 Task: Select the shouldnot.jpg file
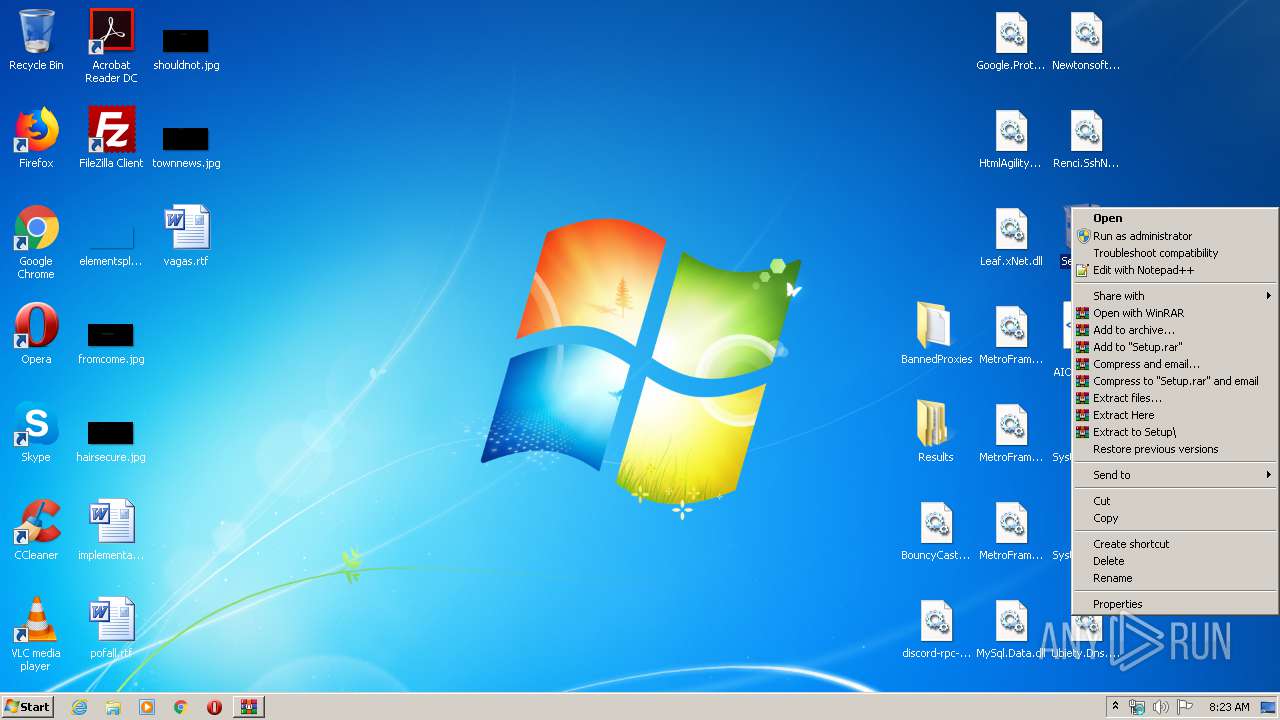[186, 48]
